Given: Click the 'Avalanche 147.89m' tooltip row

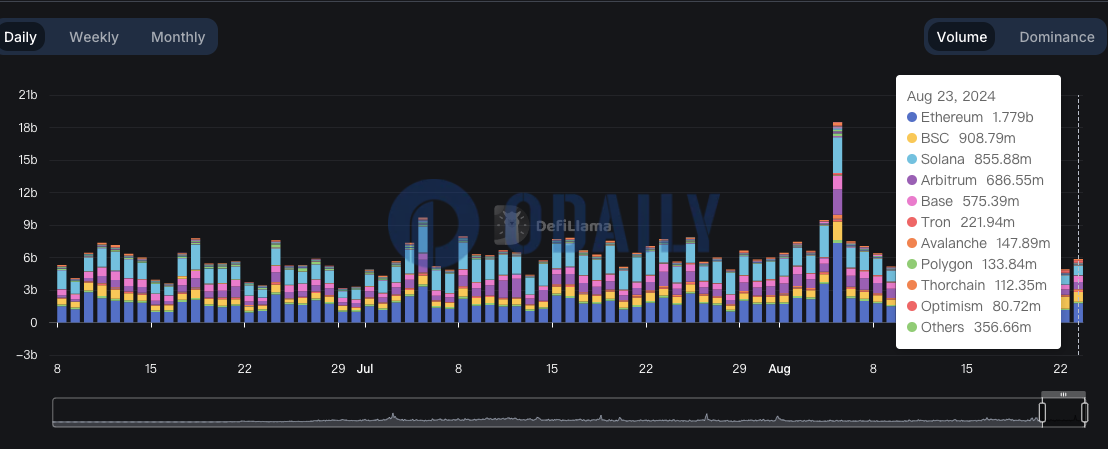Looking at the screenshot, I should click(978, 243).
